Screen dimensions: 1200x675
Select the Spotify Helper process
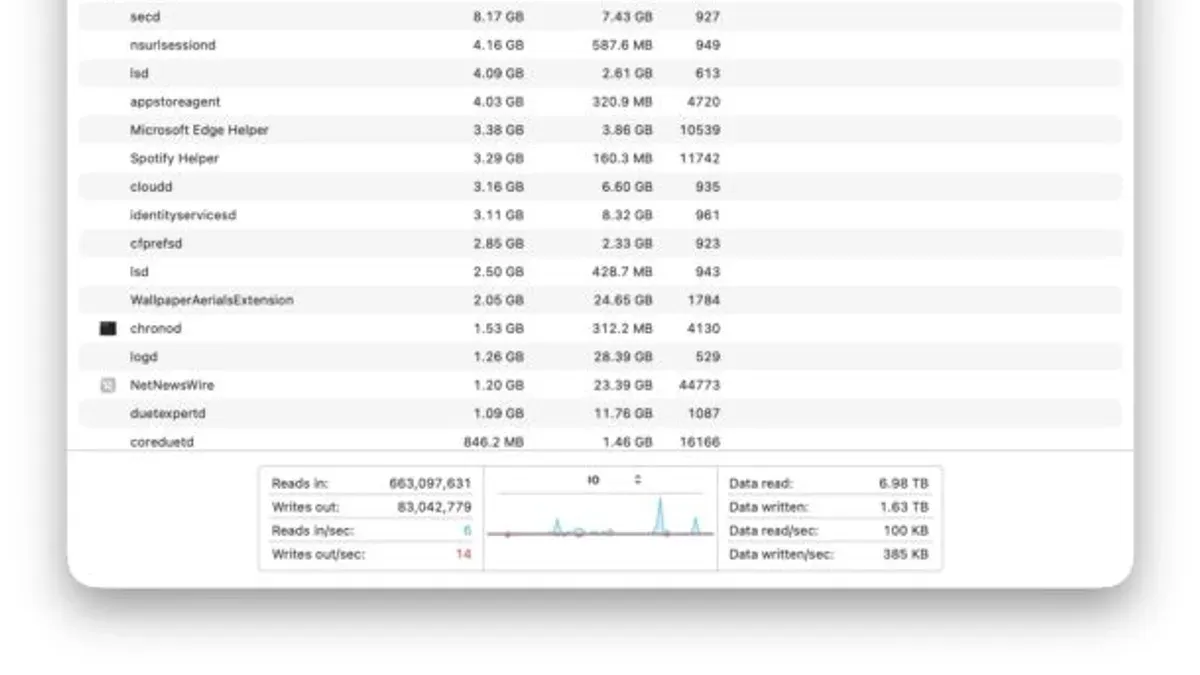pyautogui.click(x=174, y=158)
